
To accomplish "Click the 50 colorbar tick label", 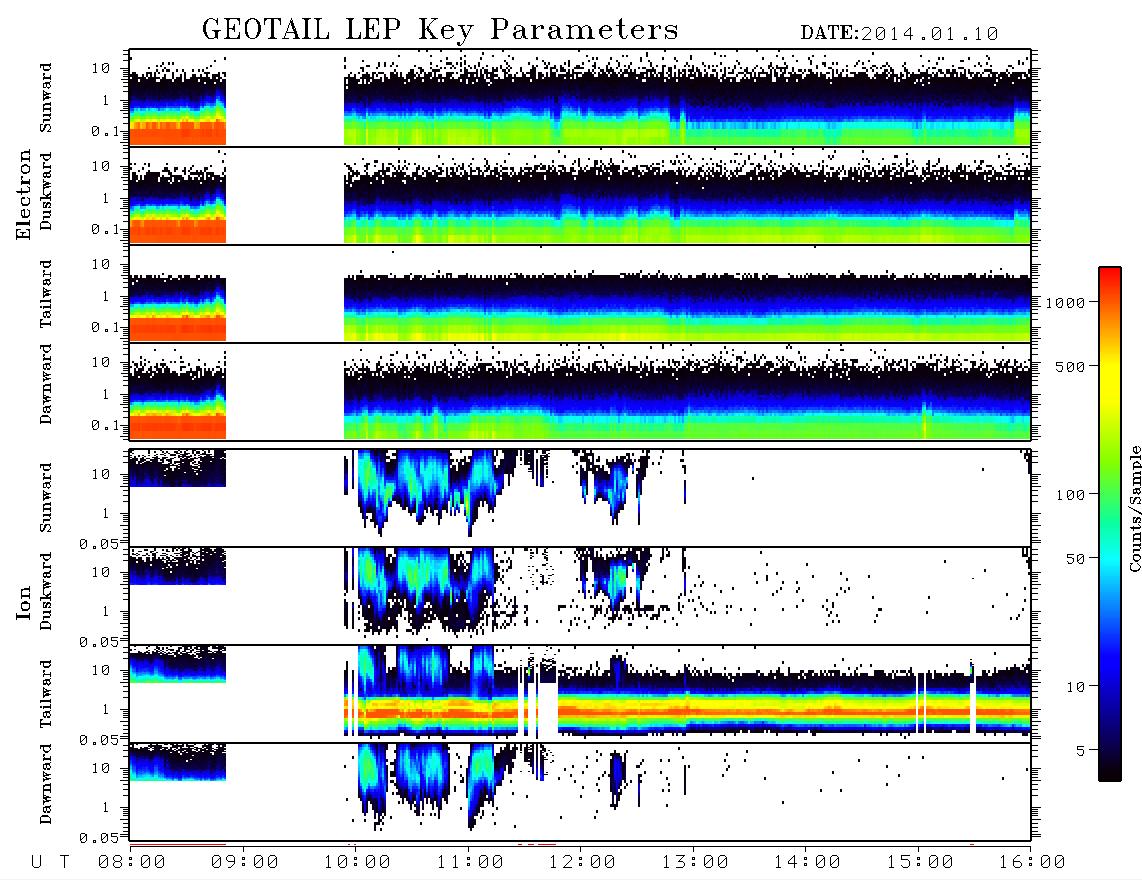I will (x=1076, y=559).
